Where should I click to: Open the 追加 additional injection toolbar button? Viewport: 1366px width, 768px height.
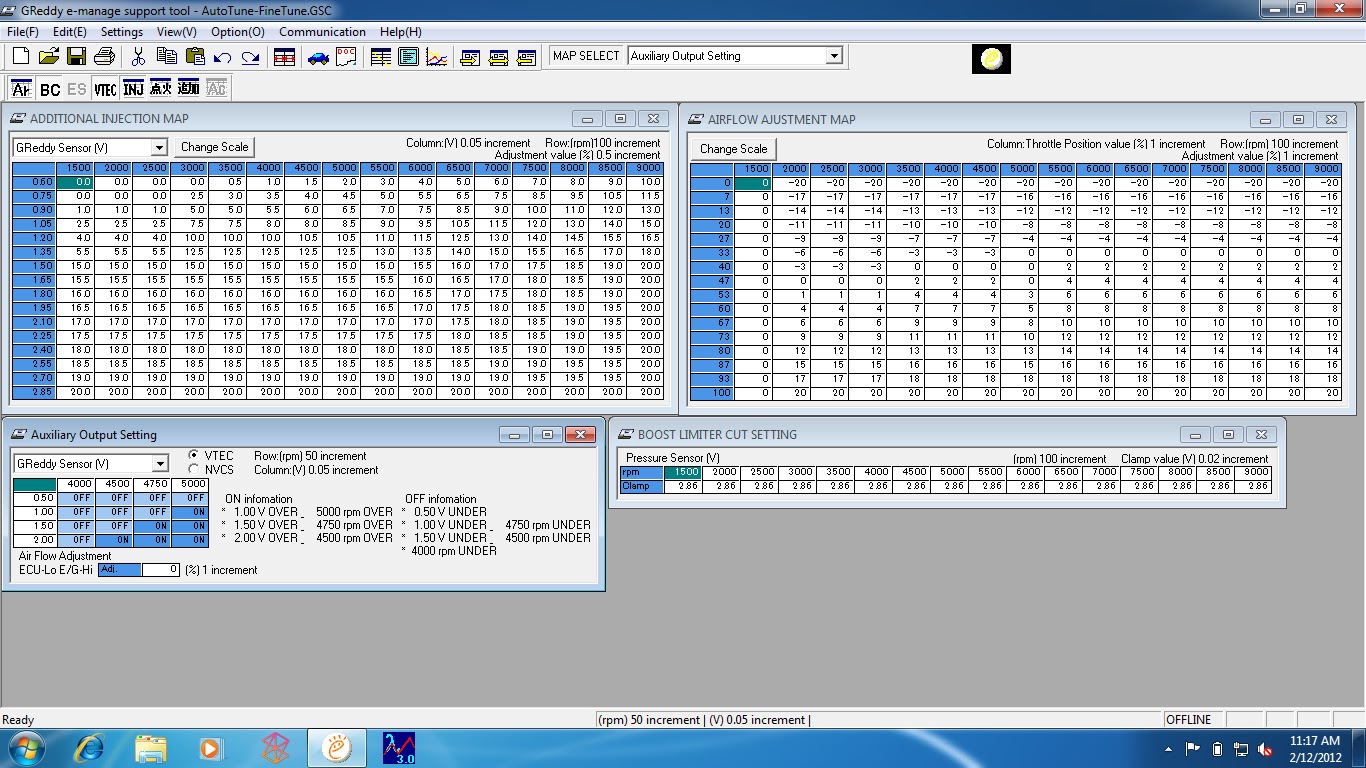[189, 89]
